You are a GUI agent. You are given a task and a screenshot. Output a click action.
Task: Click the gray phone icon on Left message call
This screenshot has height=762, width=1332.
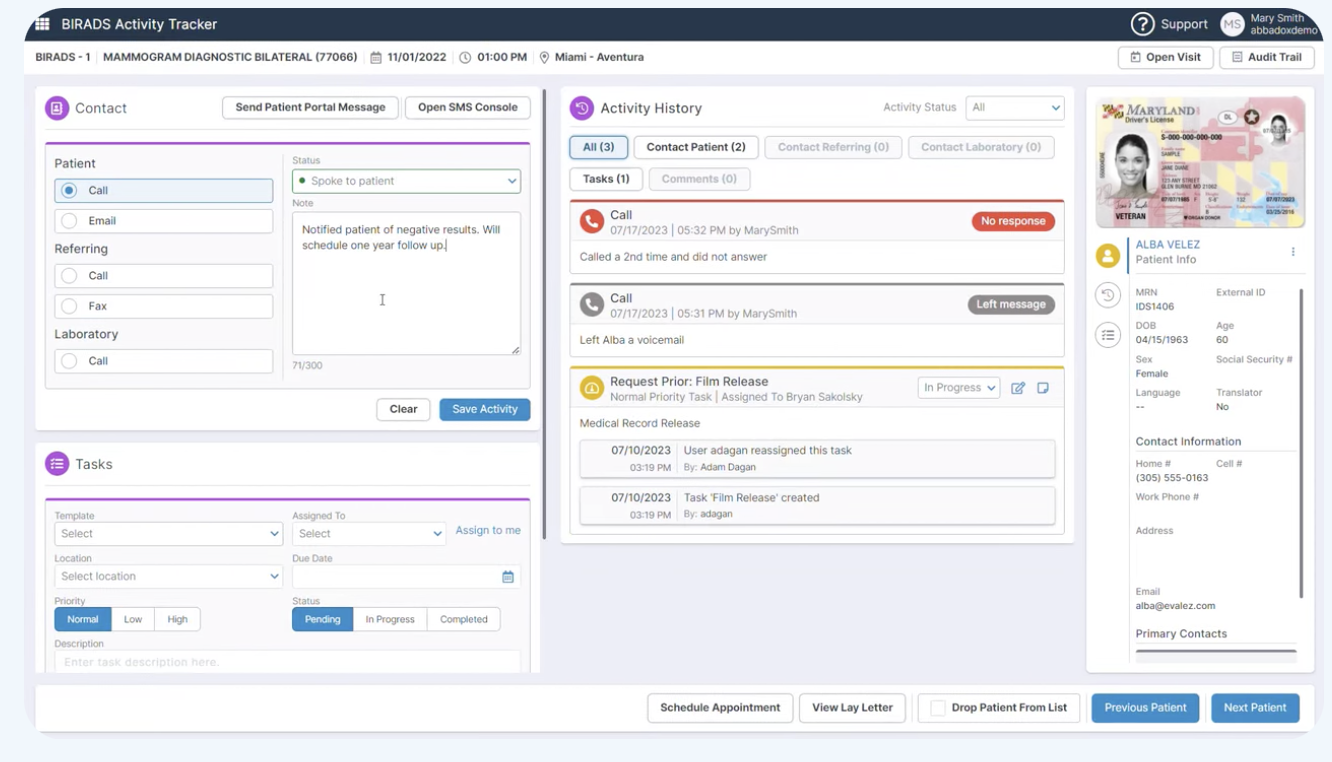coord(592,305)
